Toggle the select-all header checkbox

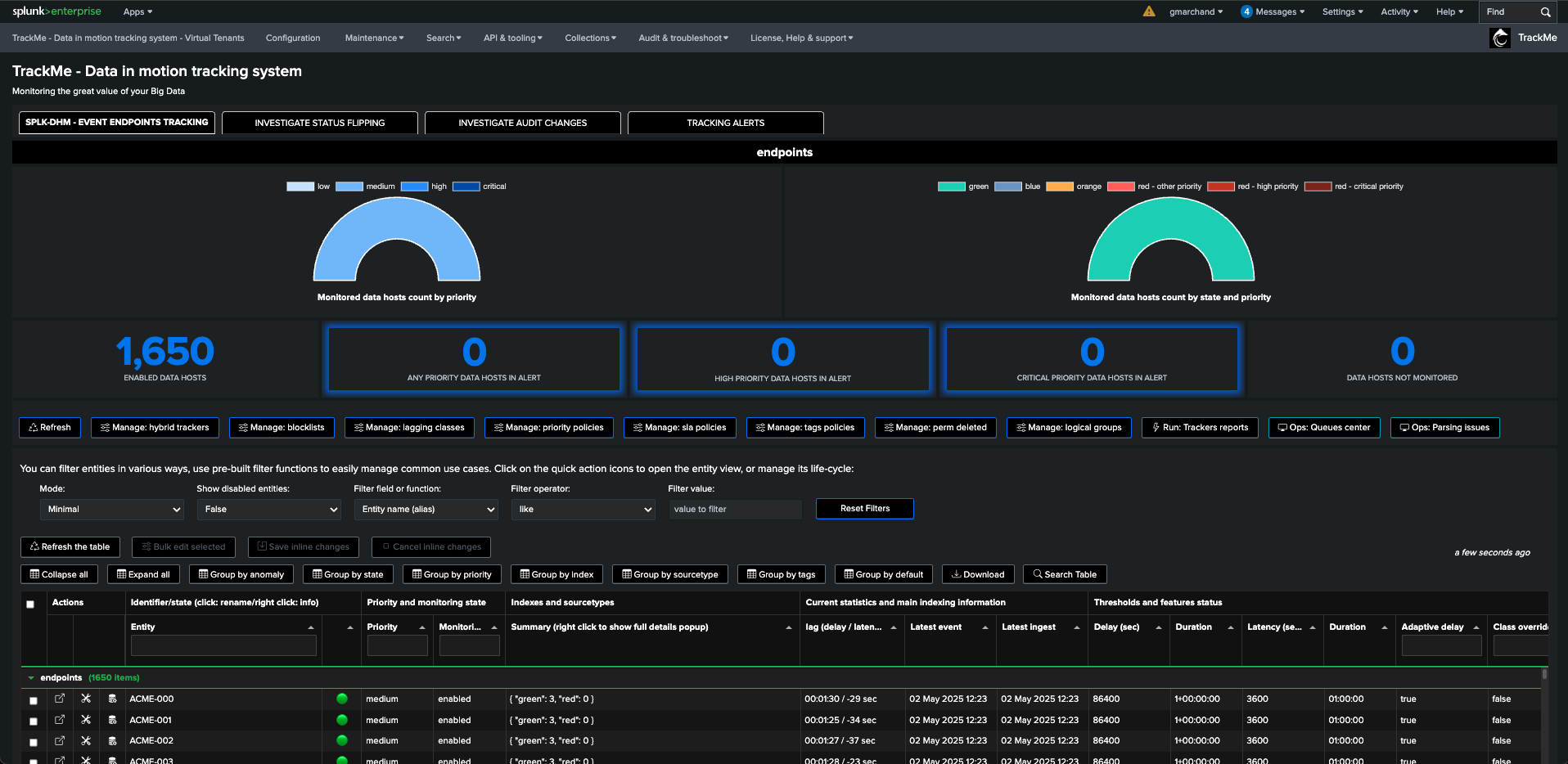click(30, 604)
